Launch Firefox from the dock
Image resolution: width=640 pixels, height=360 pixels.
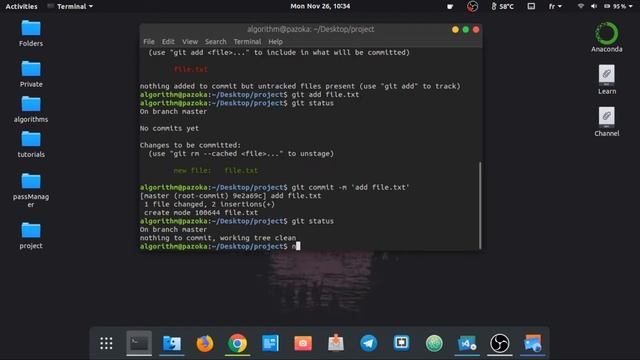click(x=204, y=343)
